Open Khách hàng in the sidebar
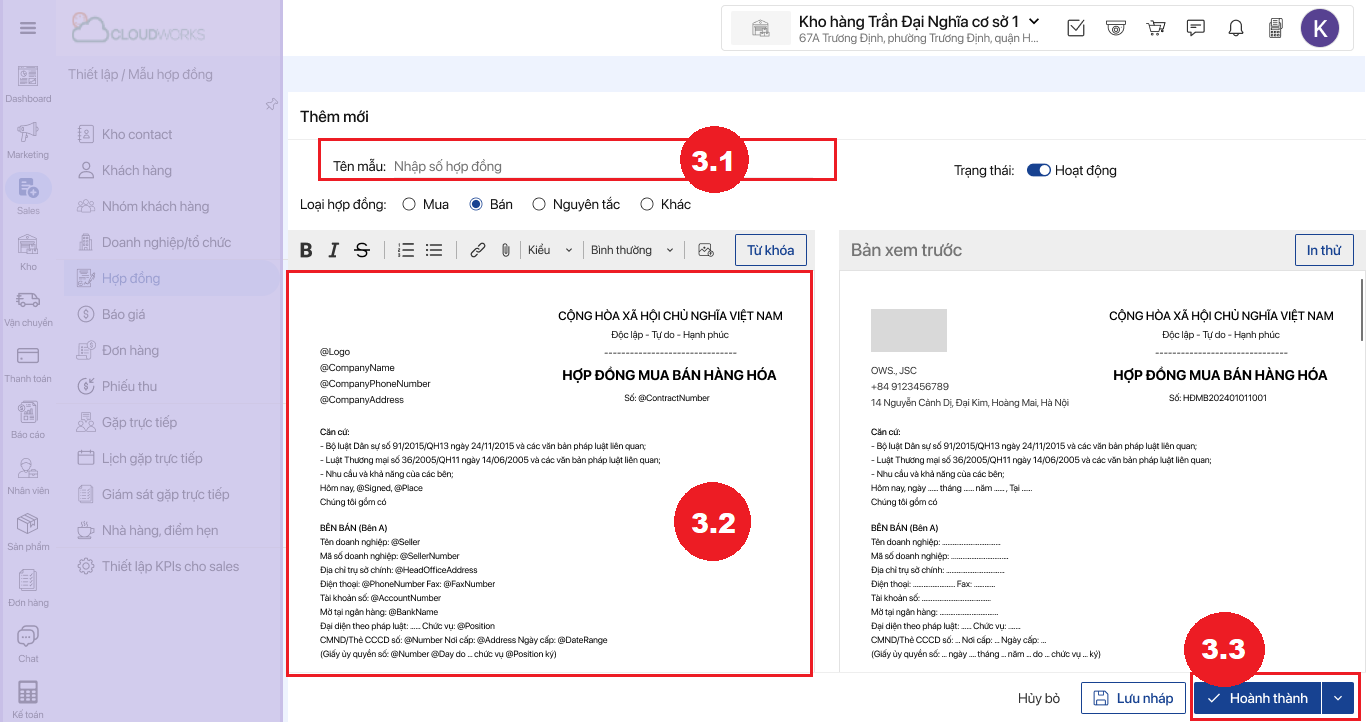The image size is (1366, 722). tap(136, 170)
